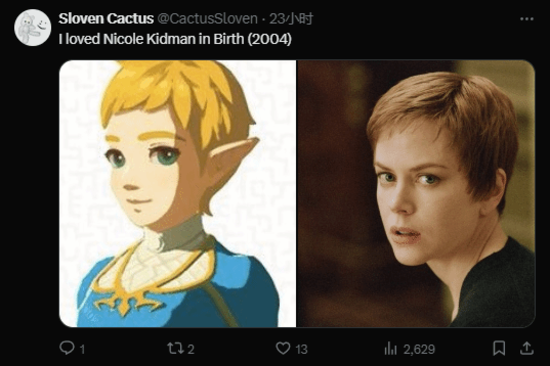Open the left illustrated character image
Image resolution: width=550 pixels, height=366 pixels.
coord(177,193)
